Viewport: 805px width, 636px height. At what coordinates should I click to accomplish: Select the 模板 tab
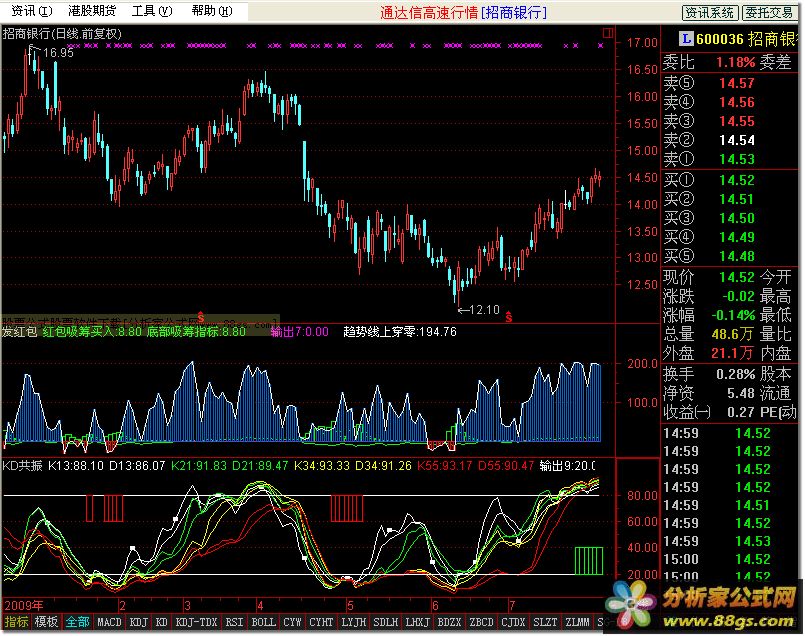point(46,622)
